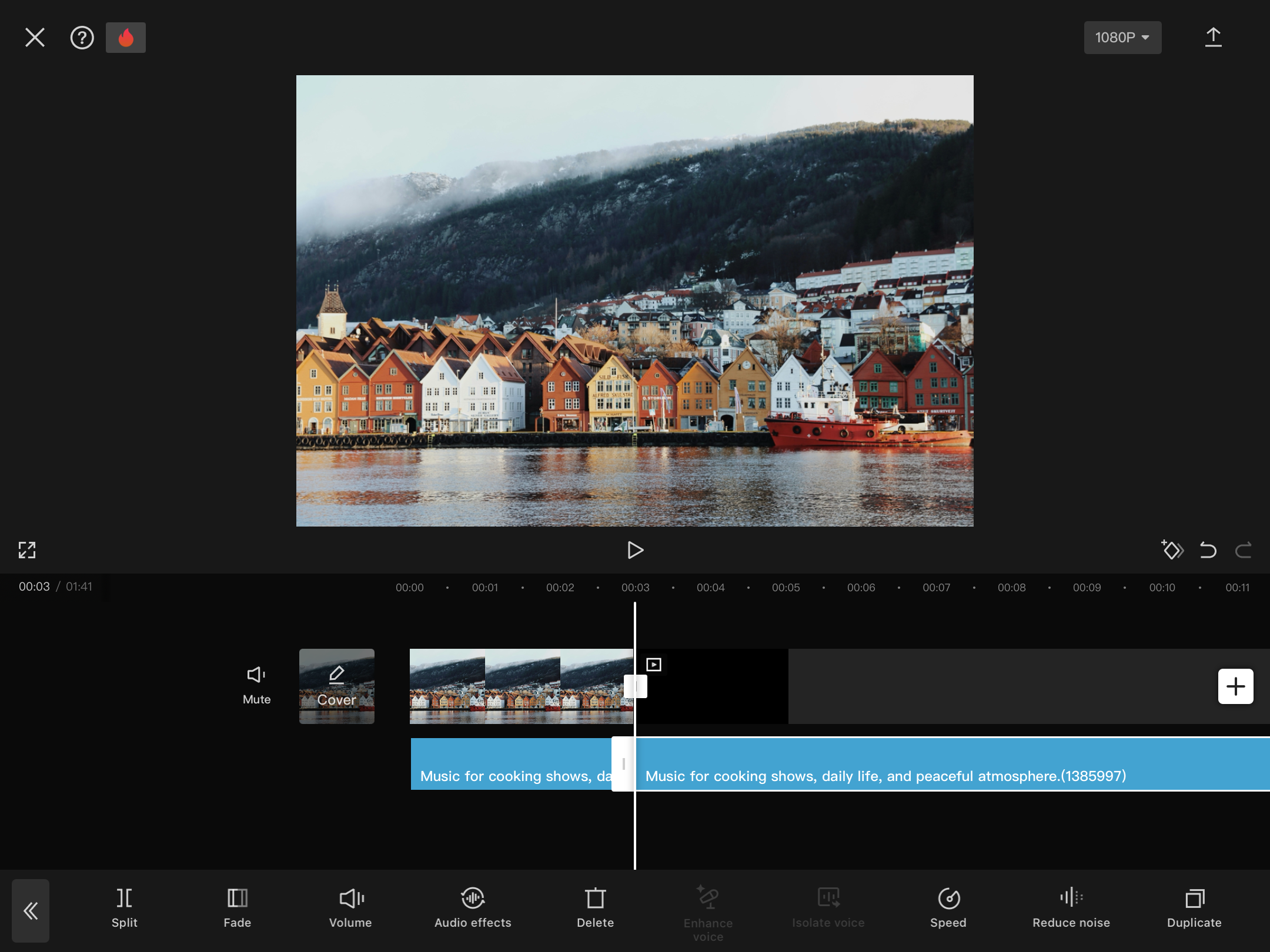Screen dimensions: 1270x952
Task: Undo the last edit
Action: [1208, 550]
